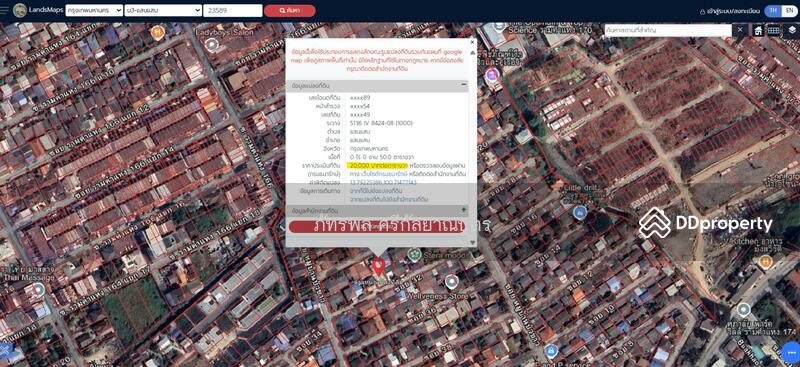Focus the parcel number field showing 23589

point(233,10)
